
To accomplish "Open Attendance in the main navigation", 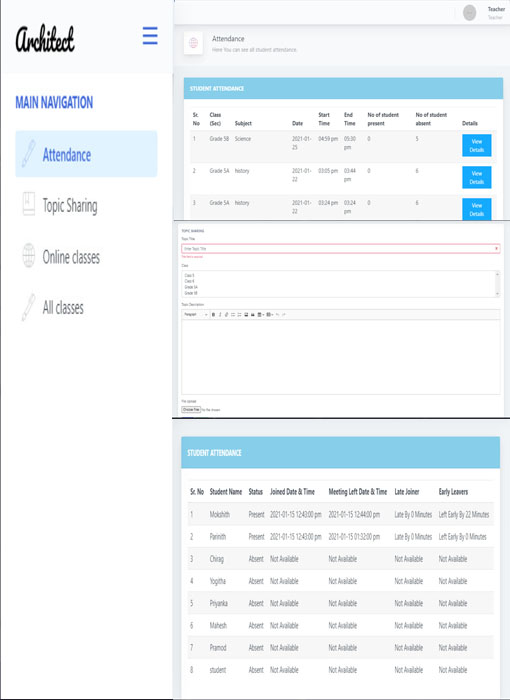I will point(86,154).
